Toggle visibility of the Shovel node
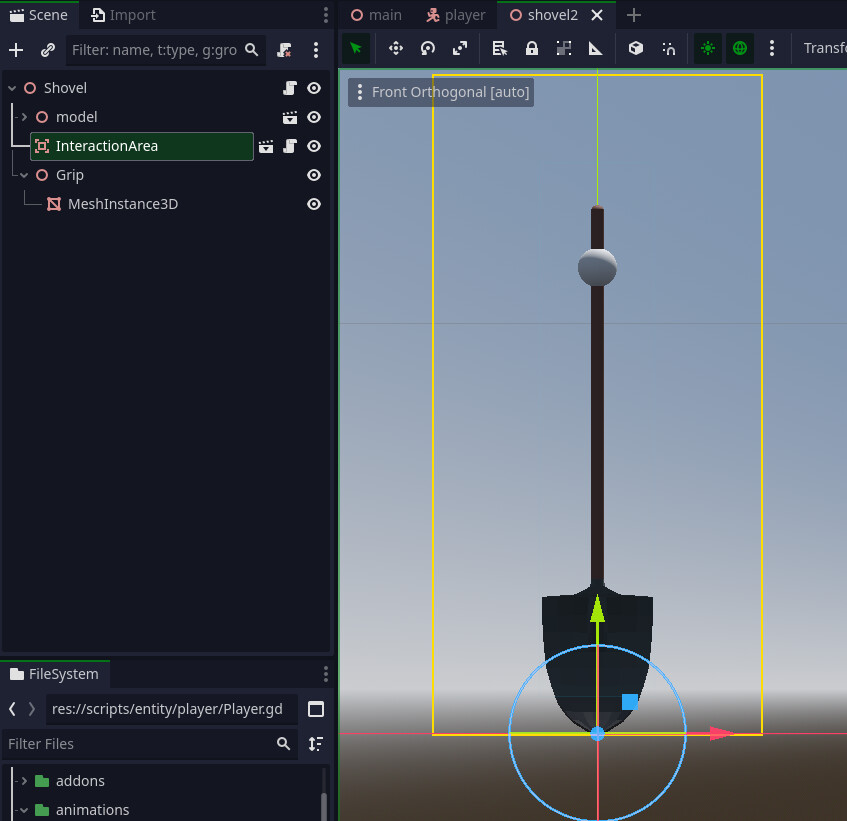 (x=314, y=88)
